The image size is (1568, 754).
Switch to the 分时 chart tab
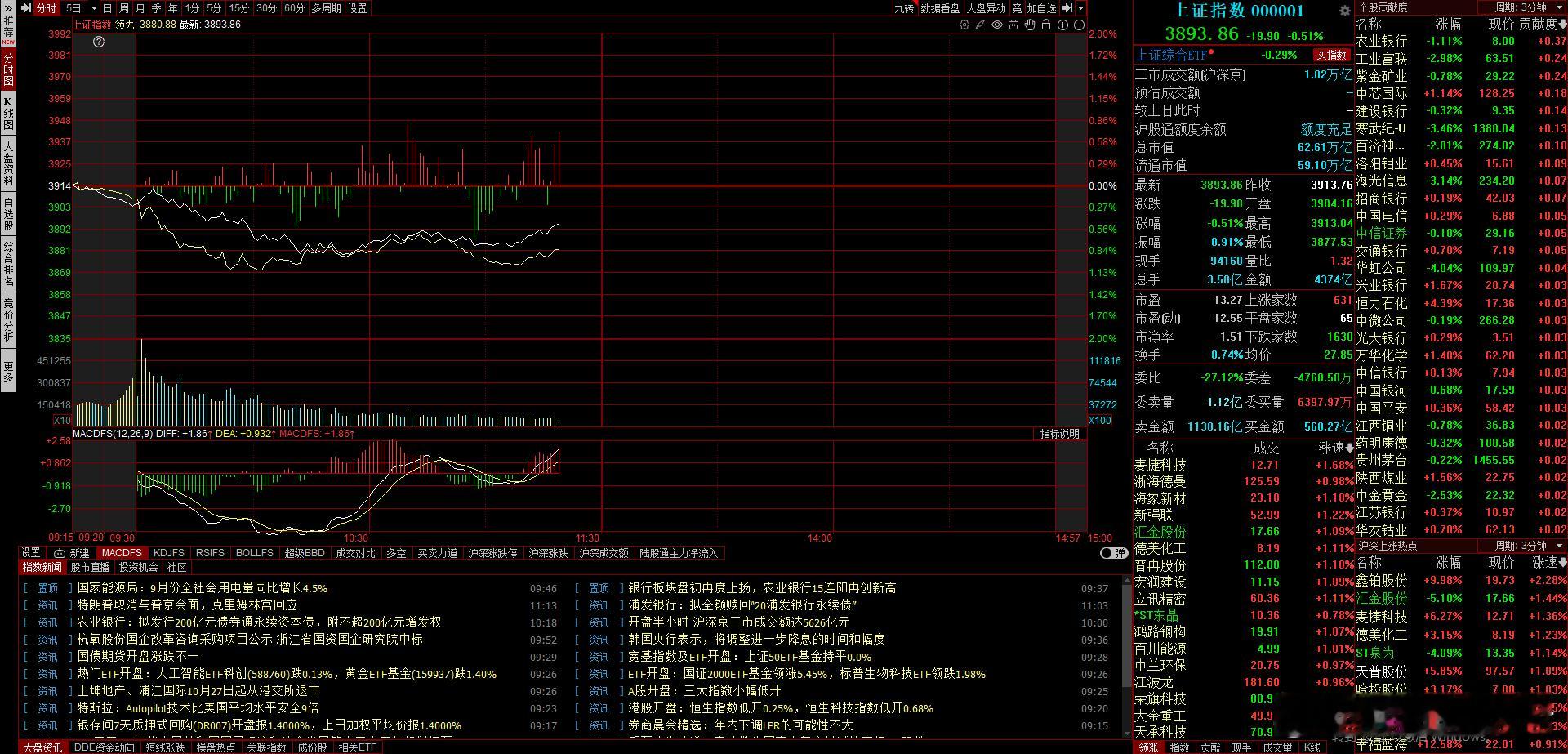click(x=47, y=8)
